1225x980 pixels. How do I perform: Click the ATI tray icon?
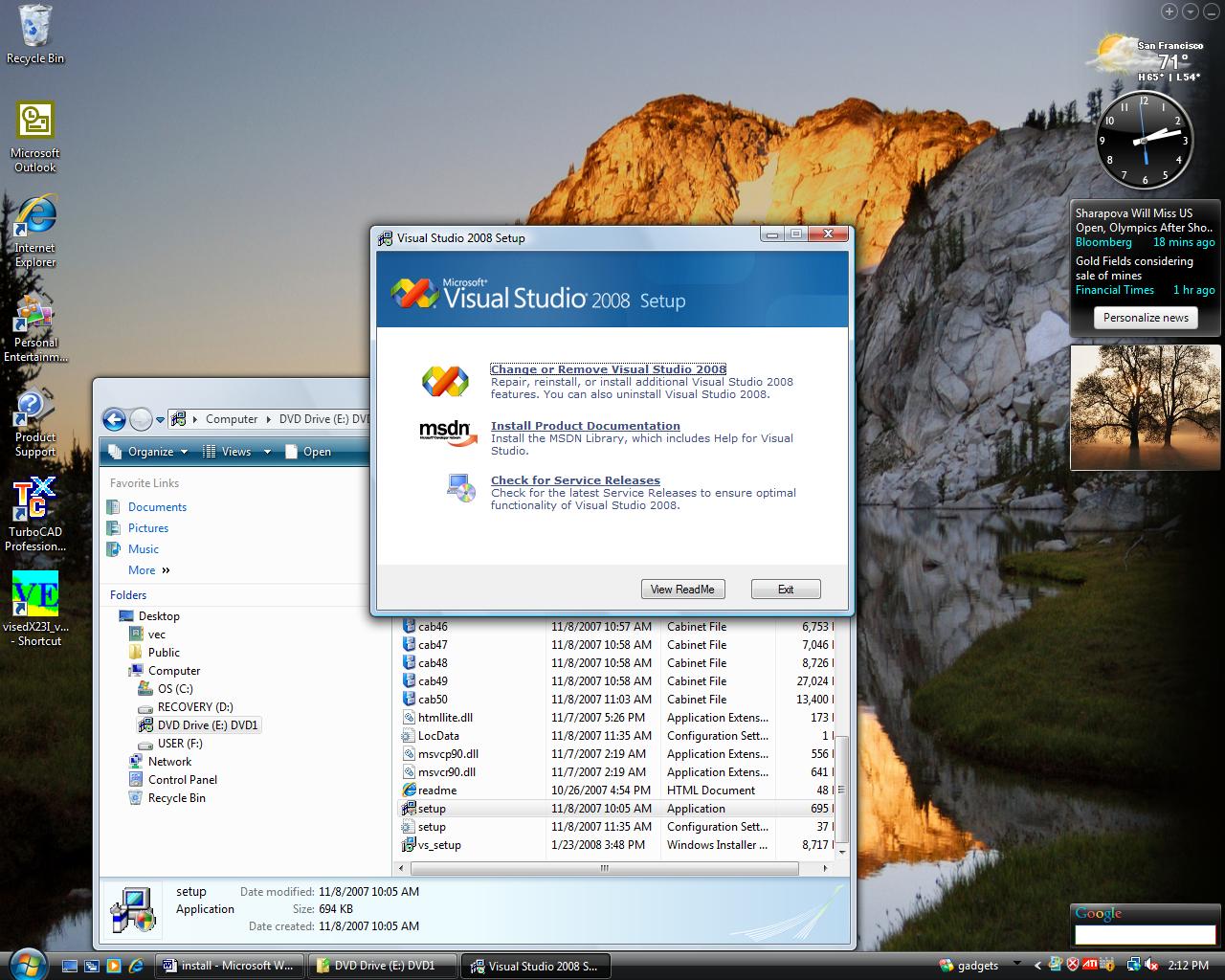pyautogui.click(x=1089, y=965)
